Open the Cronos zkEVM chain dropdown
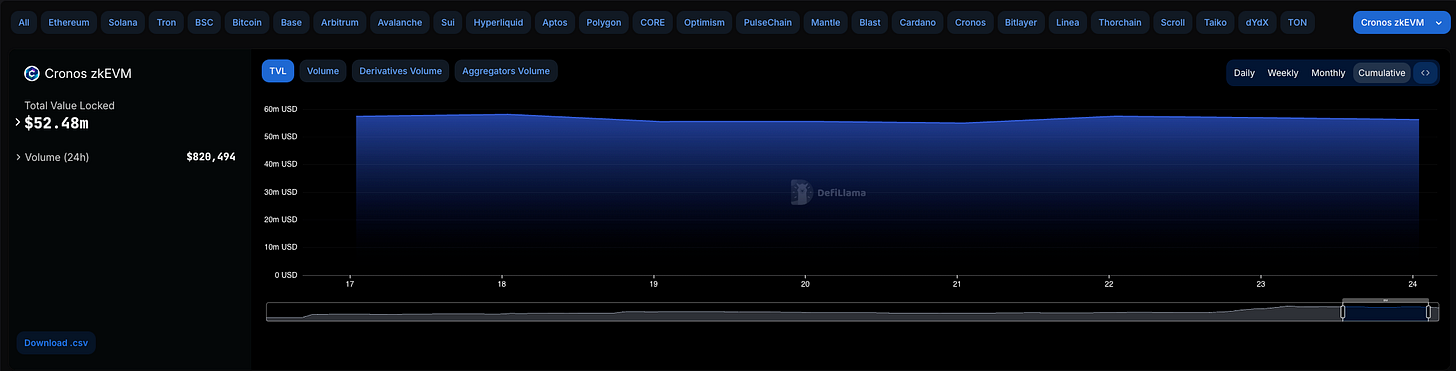The width and height of the screenshot is (1456, 371). click(1400, 22)
